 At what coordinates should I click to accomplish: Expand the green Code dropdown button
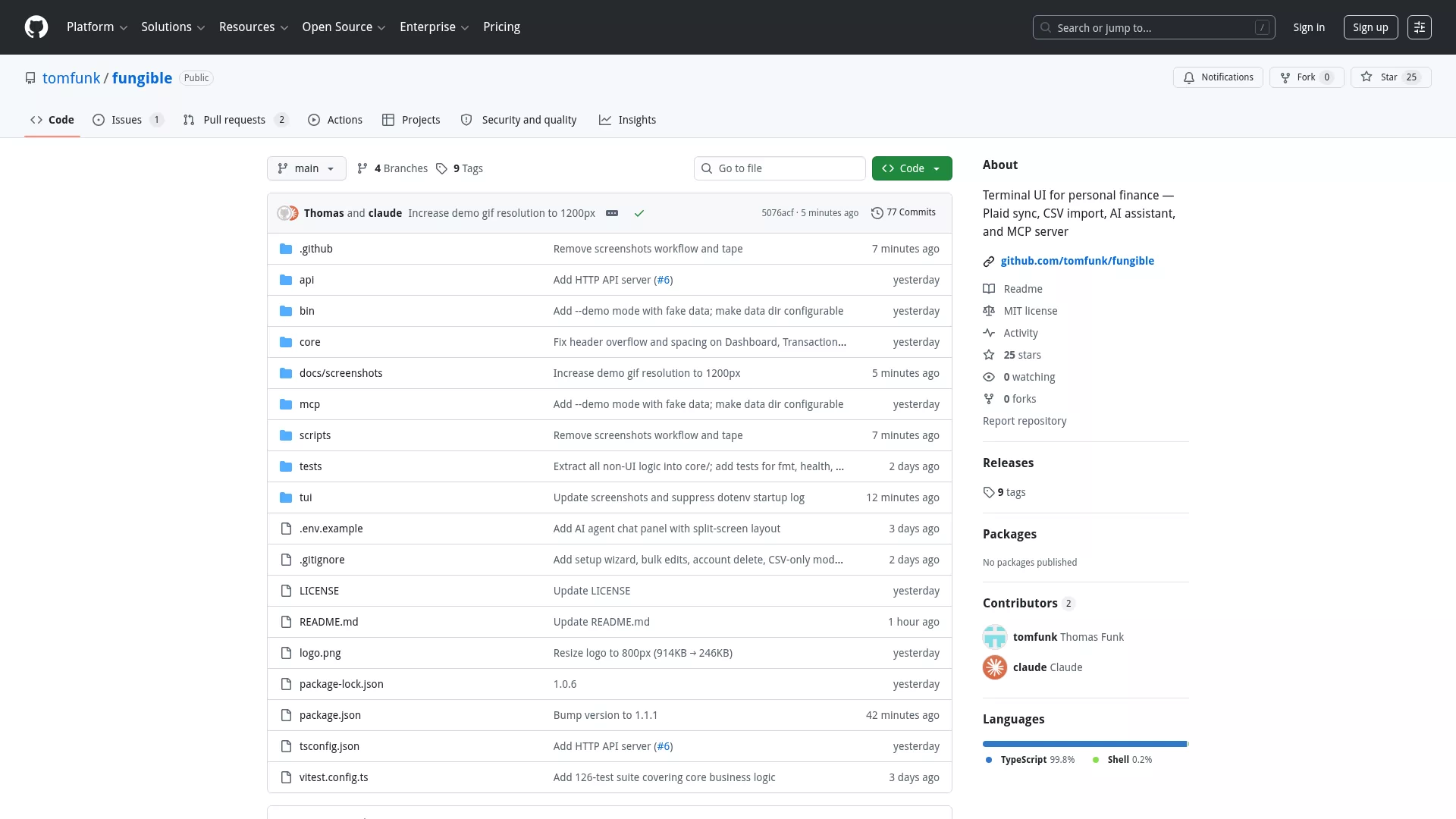coord(912,168)
